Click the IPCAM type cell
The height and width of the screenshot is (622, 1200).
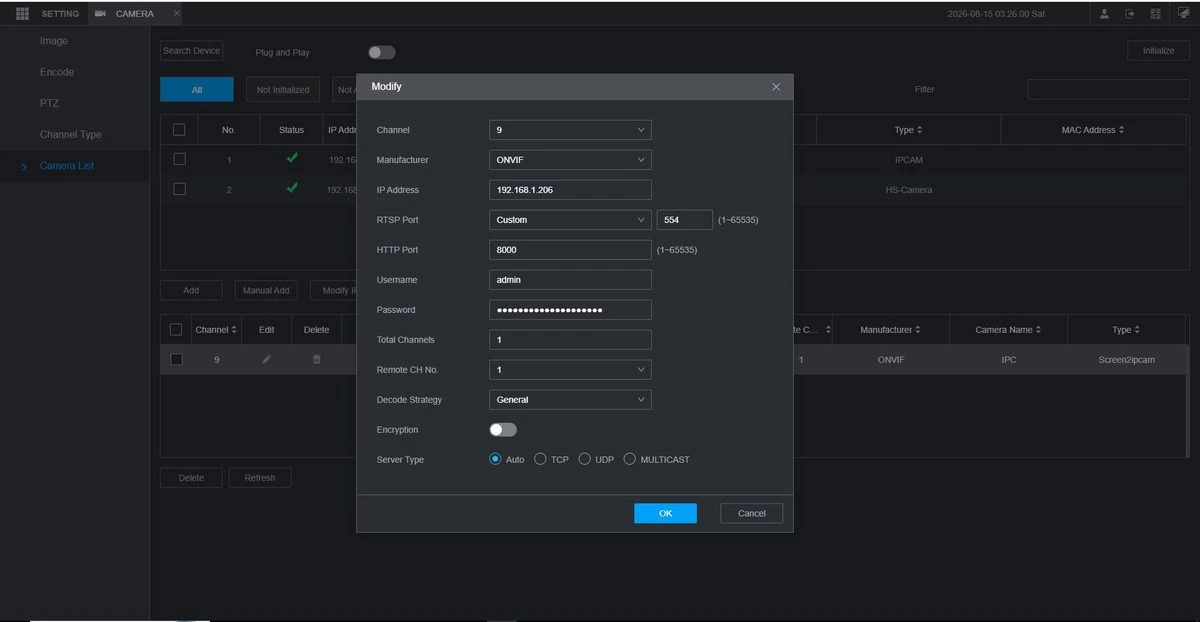pyautogui.click(x=908, y=160)
